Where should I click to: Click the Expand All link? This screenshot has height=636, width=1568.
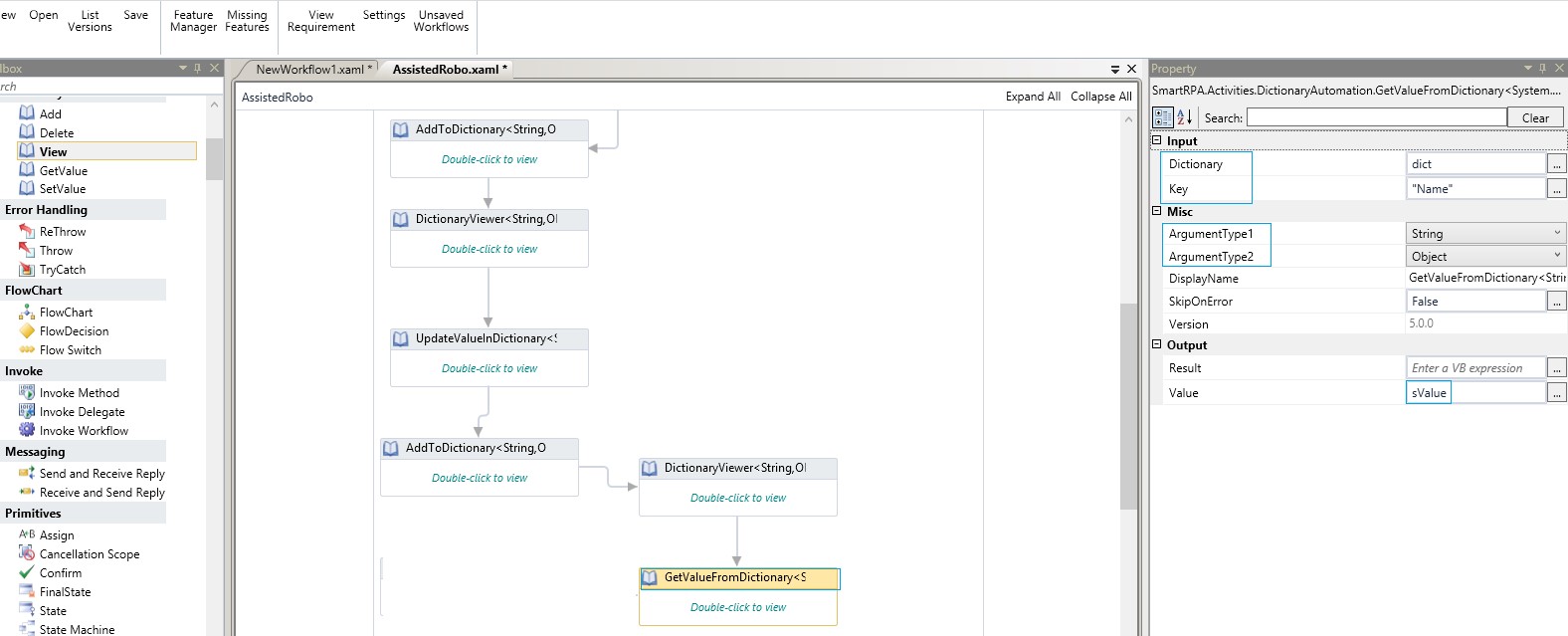pyautogui.click(x=1032, y=97)
